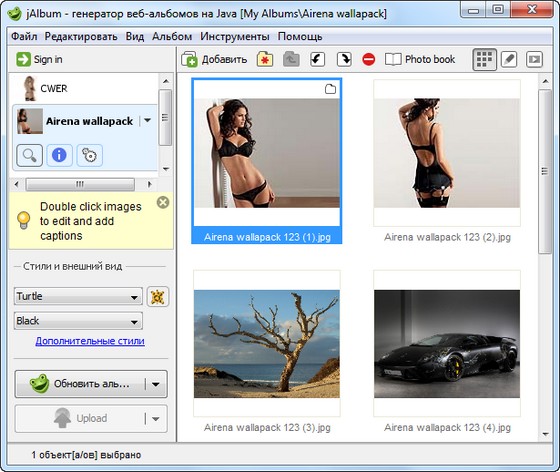Open the Альбом menu
The image size is (560, 472).
pos(172,36)
